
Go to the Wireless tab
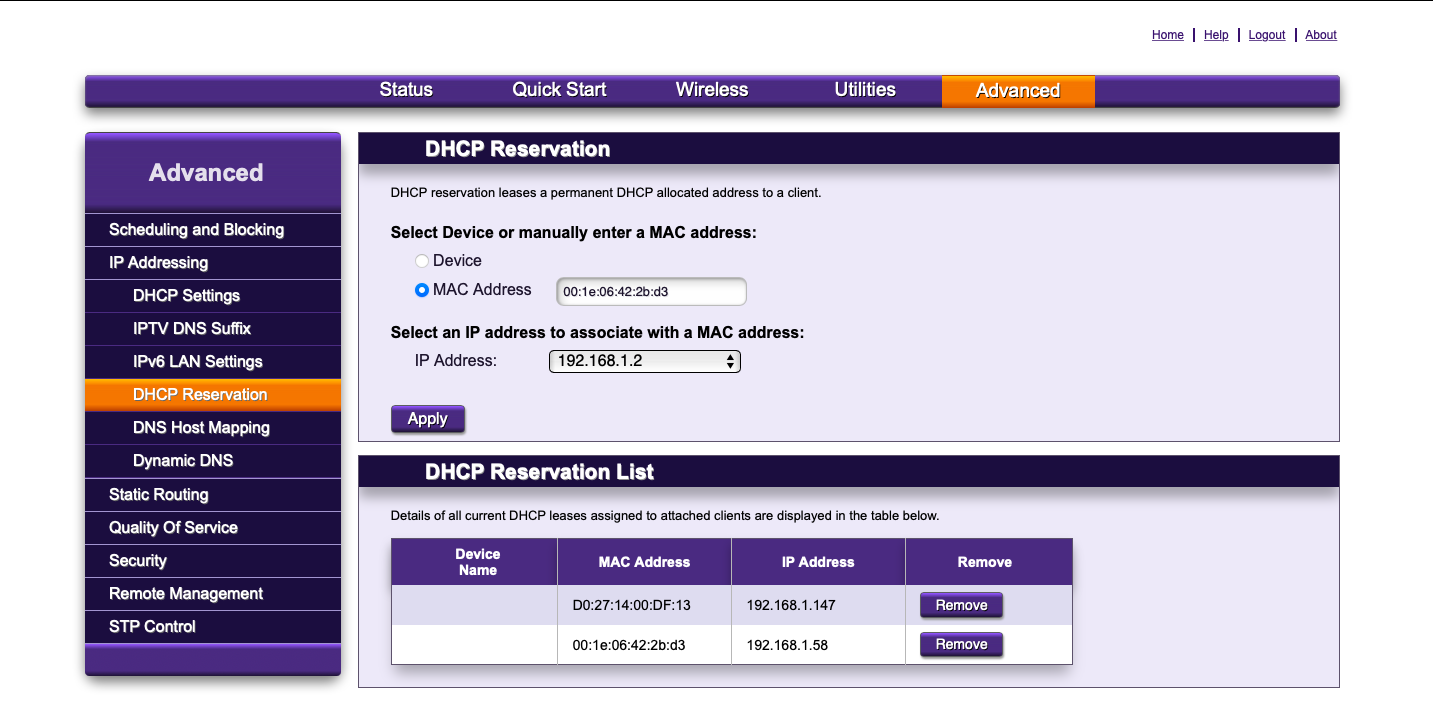[711, 90]
